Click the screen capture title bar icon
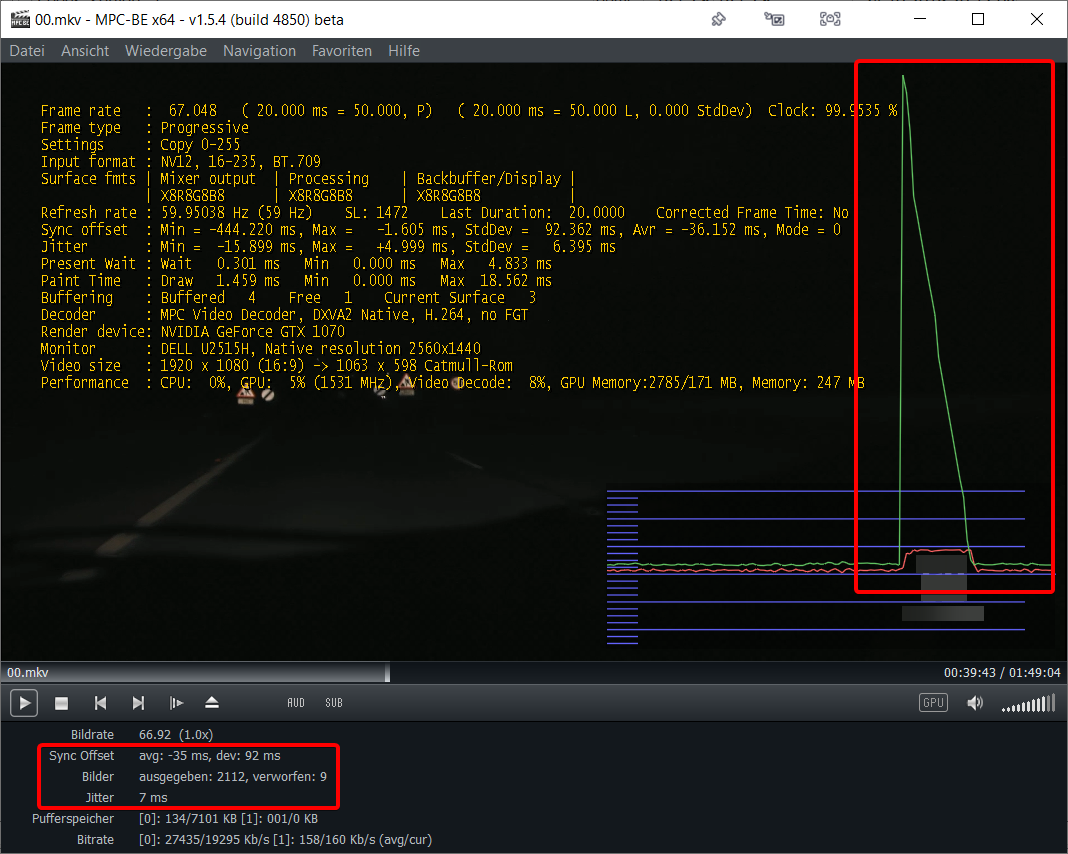 [x=830, y=19]
